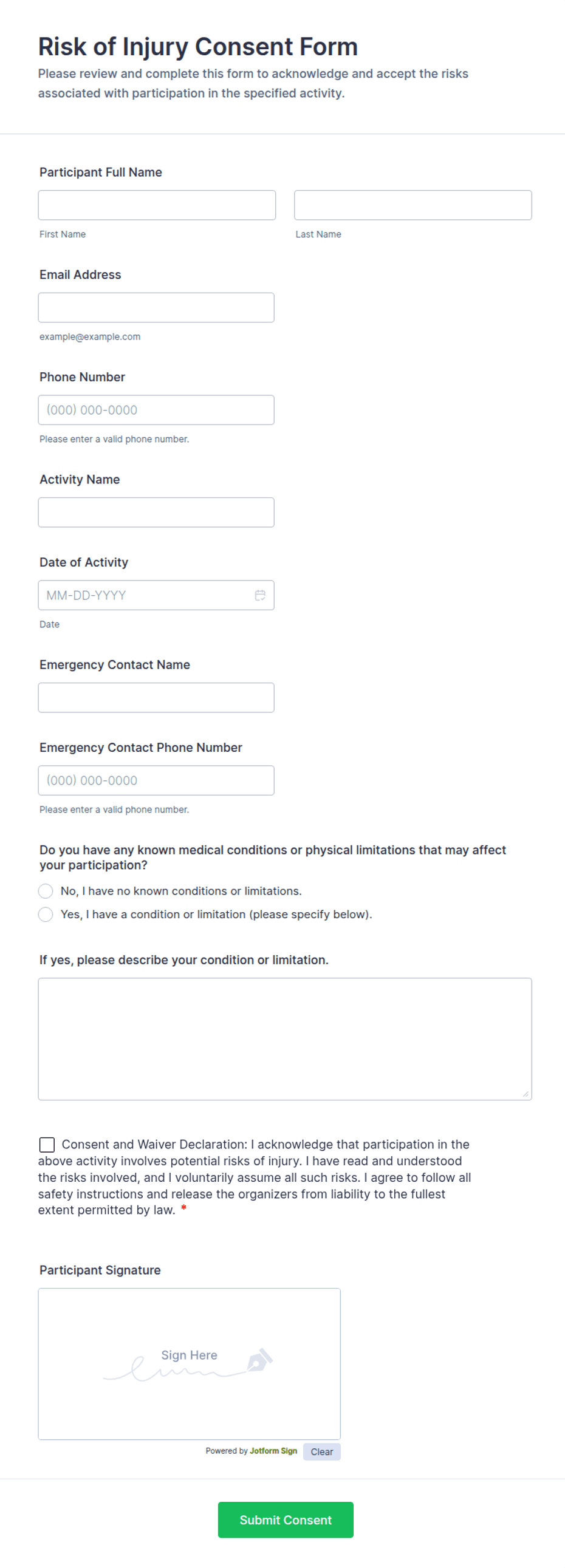The width and height of the screenshot is (565, 1568).
Task: Select the Activity Name text box
Action: 157,512
